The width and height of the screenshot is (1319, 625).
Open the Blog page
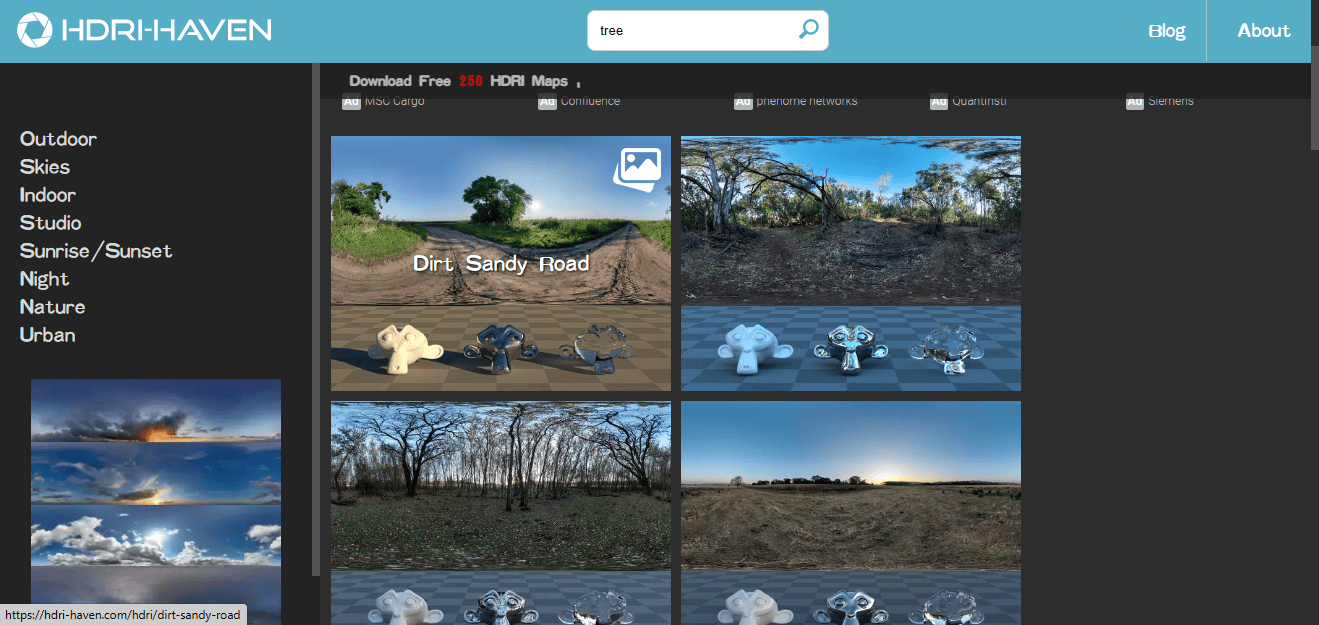coord(1166,31)
